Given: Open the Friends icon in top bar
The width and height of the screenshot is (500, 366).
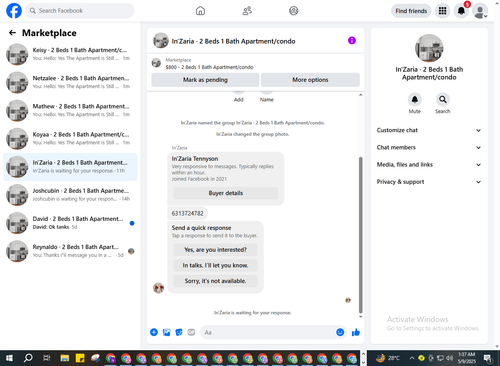Looking at the screenshot, I should click(x=247, y=11).
